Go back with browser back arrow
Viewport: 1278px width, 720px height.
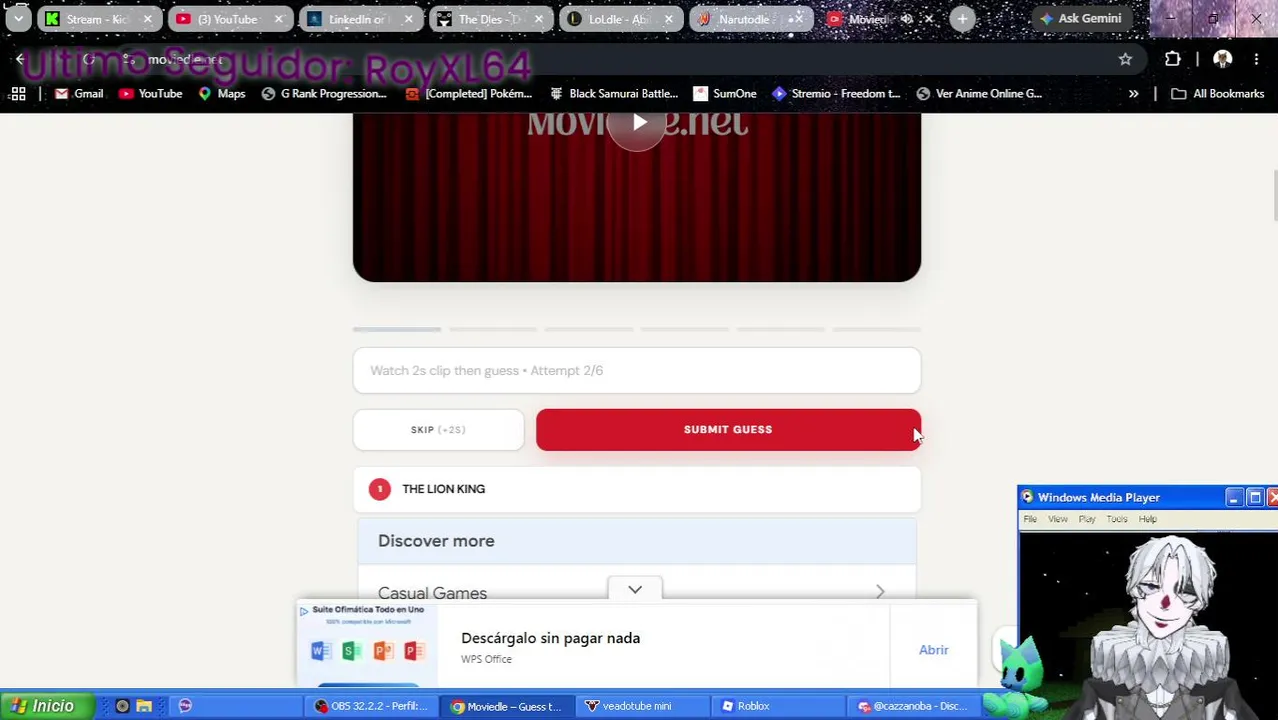tap(20, 60)
